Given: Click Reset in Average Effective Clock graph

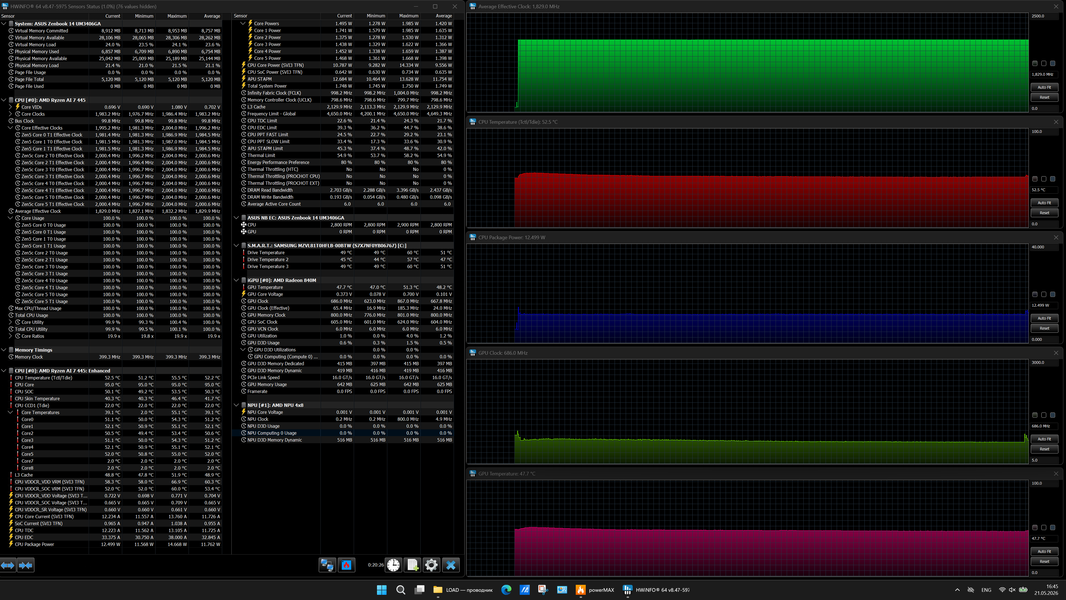Looking at the screenshot, I should click(1044, 97).
